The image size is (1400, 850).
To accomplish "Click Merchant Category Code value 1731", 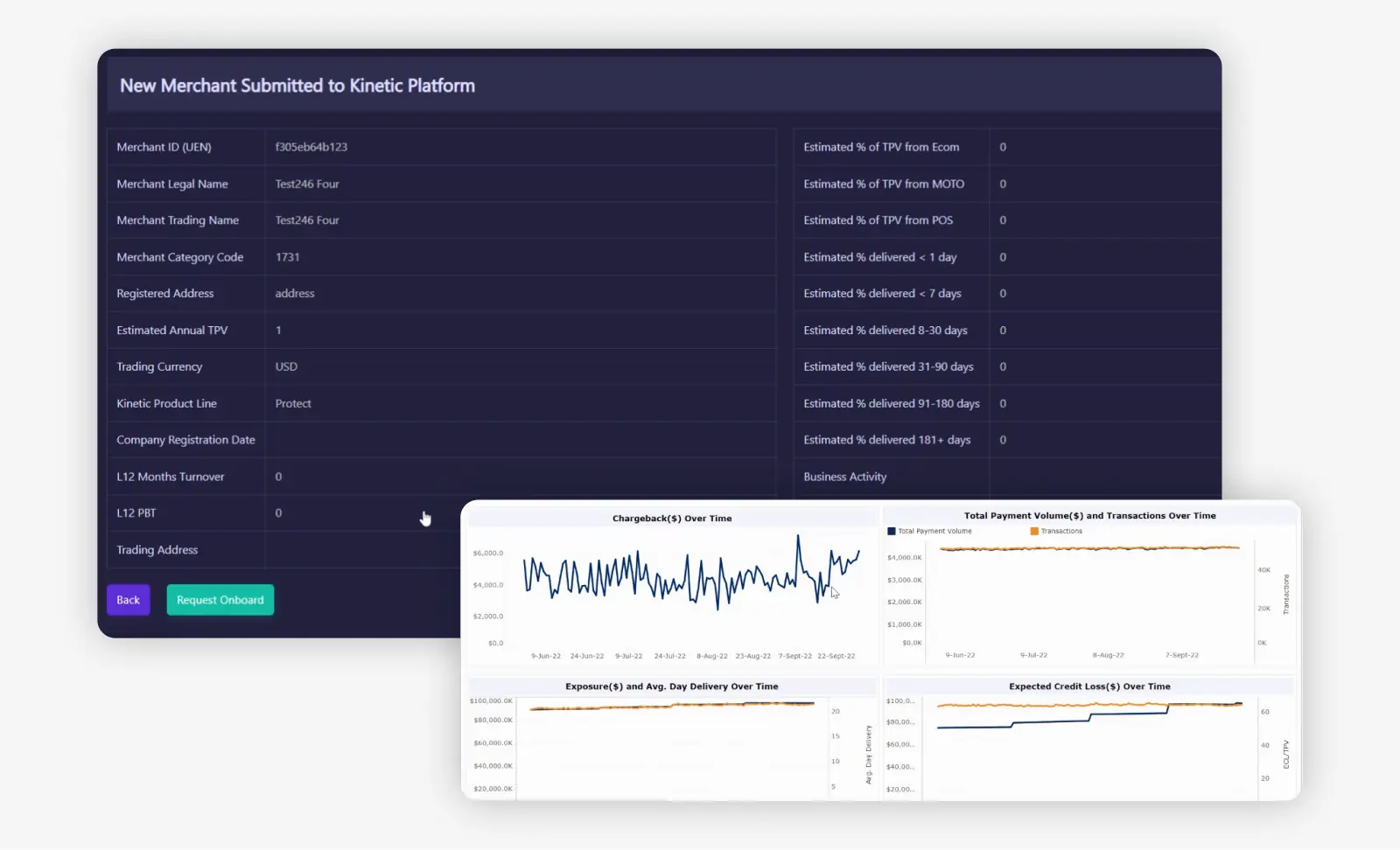I will click(287, 257).
